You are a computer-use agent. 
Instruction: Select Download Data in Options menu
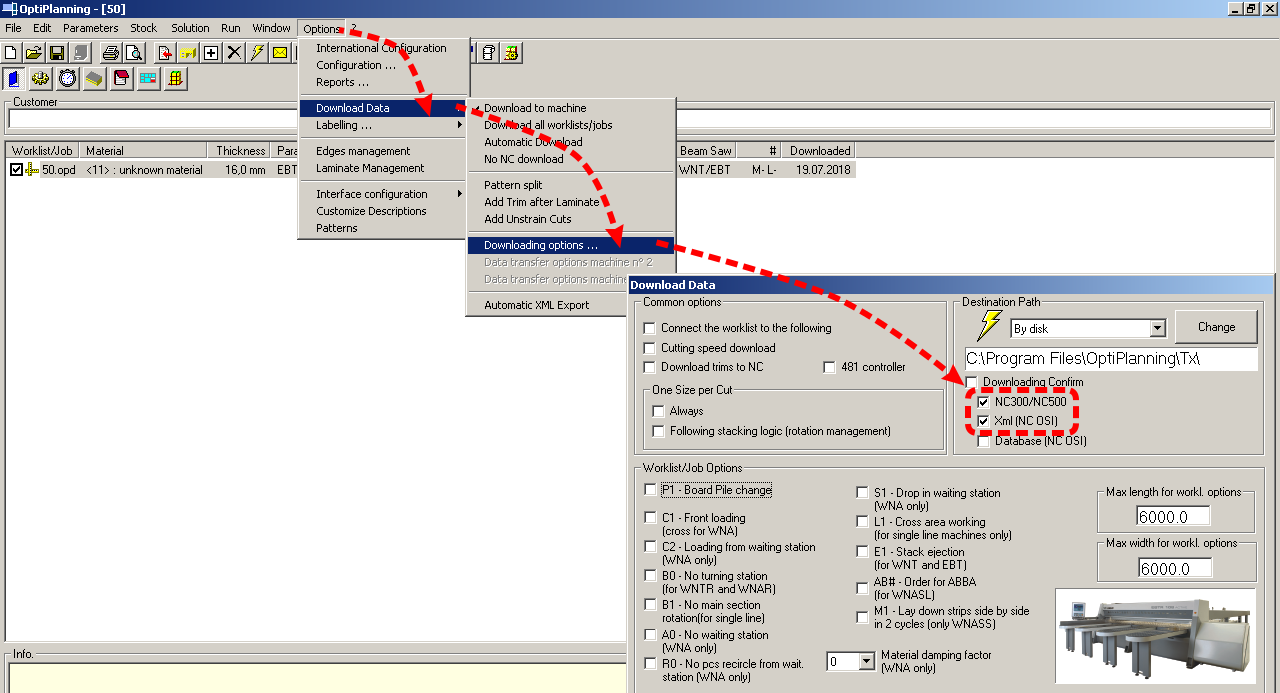point(384,108)
